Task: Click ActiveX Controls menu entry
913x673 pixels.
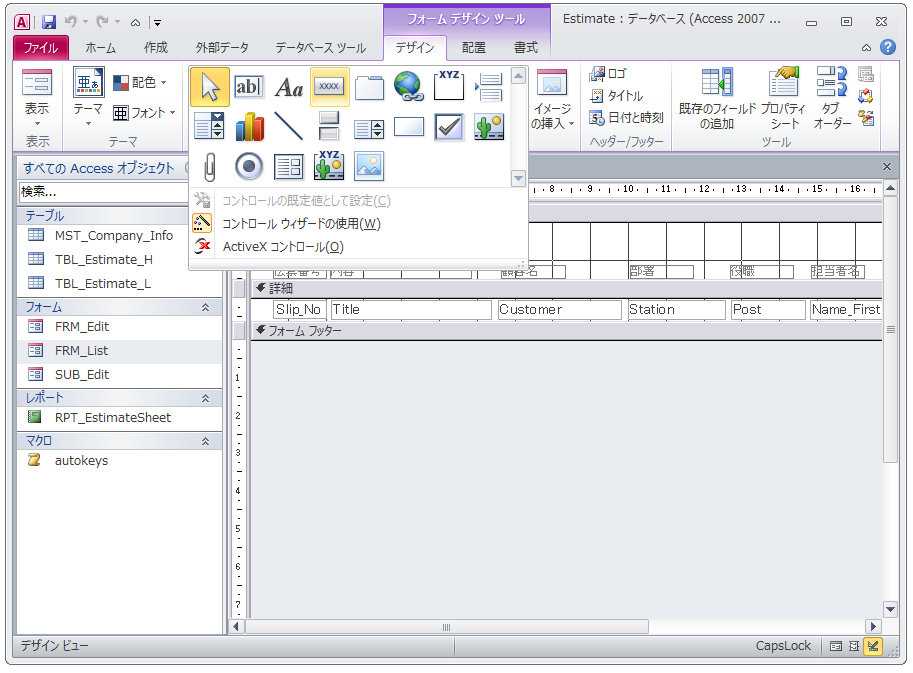Action: click(x=283, y=247)
